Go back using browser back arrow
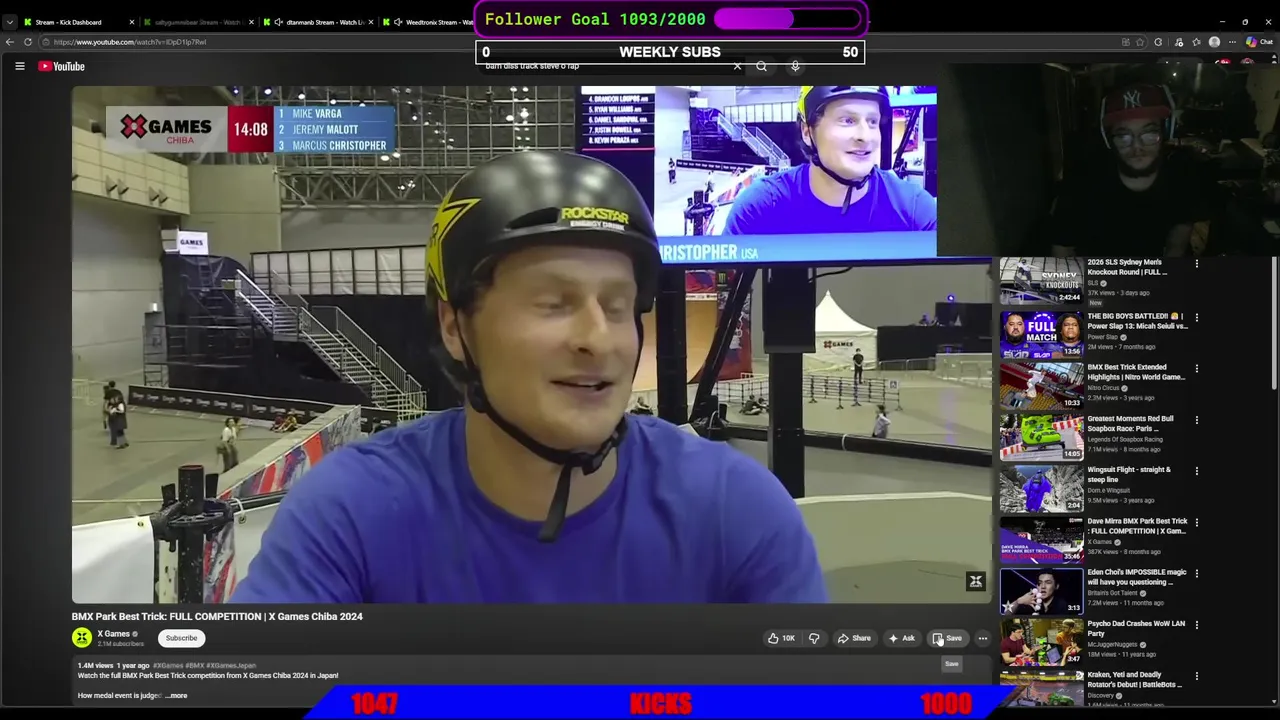1280x720 pixels. [x=10, y=42]
